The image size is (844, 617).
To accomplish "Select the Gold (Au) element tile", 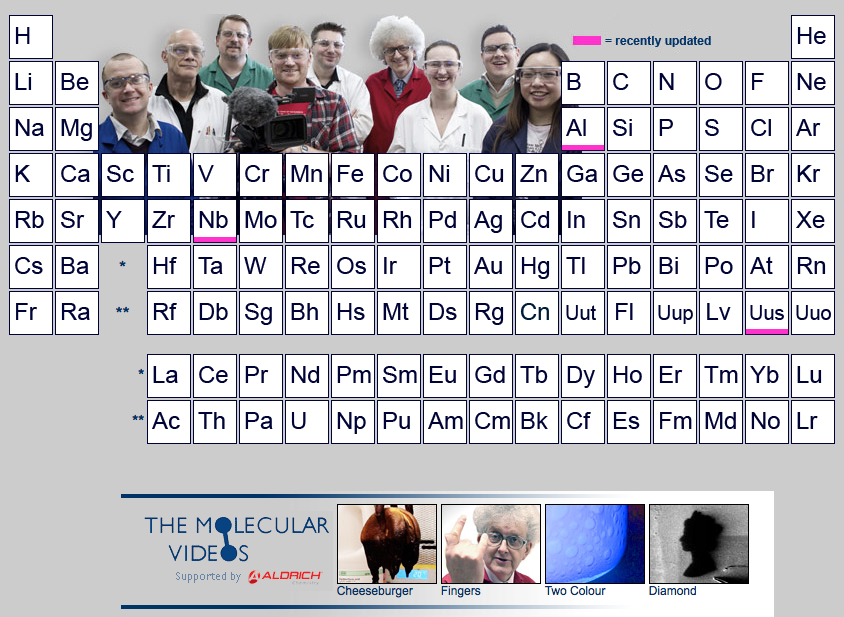I will pos(489,266).
